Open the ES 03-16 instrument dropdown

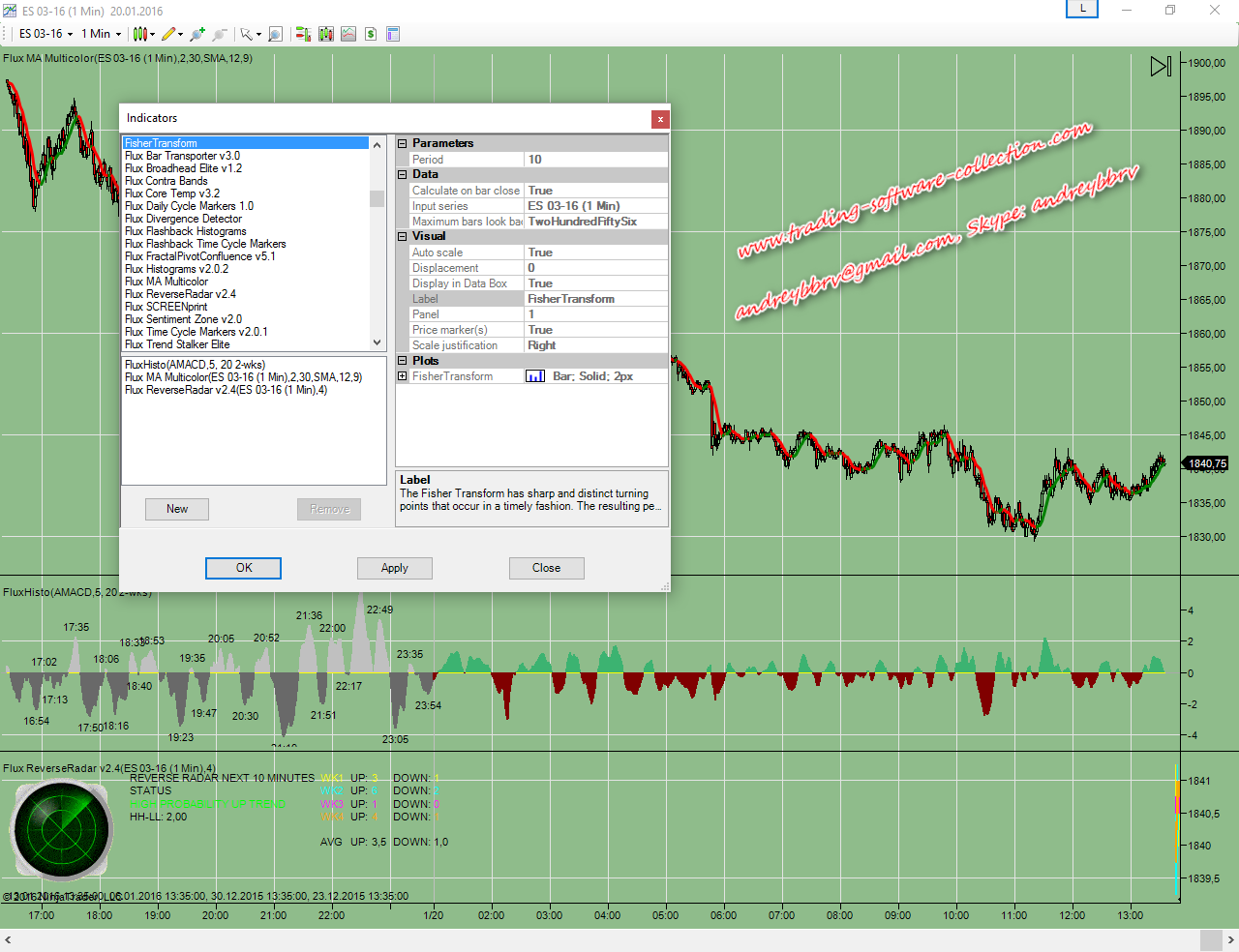[x=45, y=34]
